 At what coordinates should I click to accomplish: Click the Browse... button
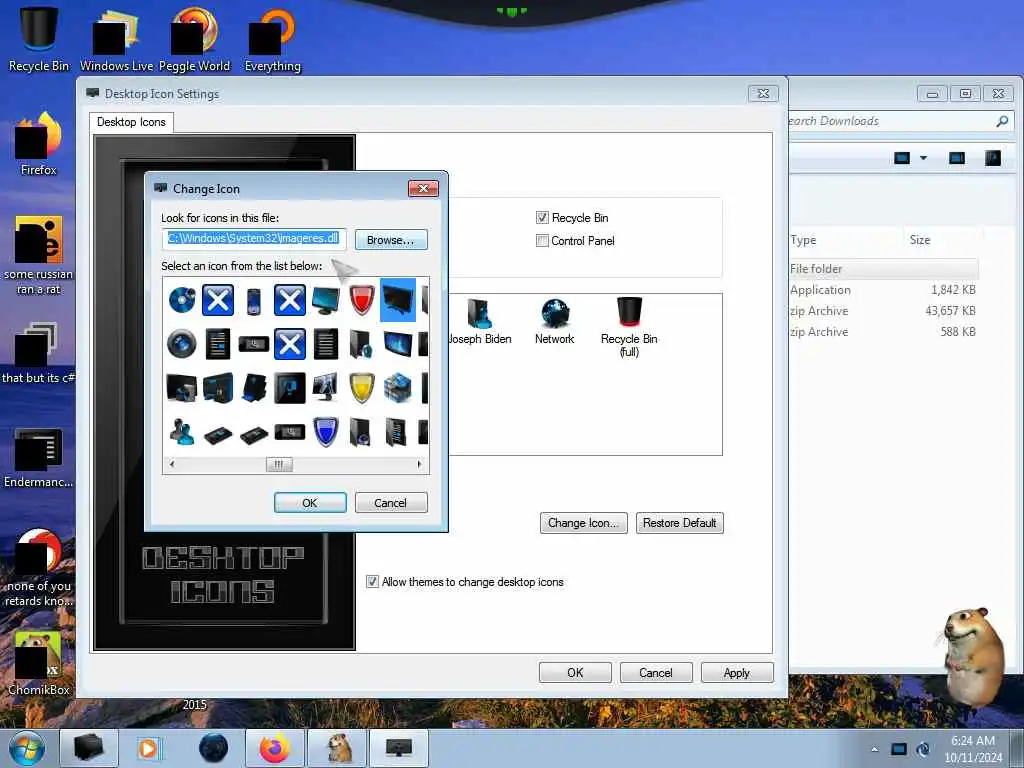pyautogui.click(x=391, y=240)
